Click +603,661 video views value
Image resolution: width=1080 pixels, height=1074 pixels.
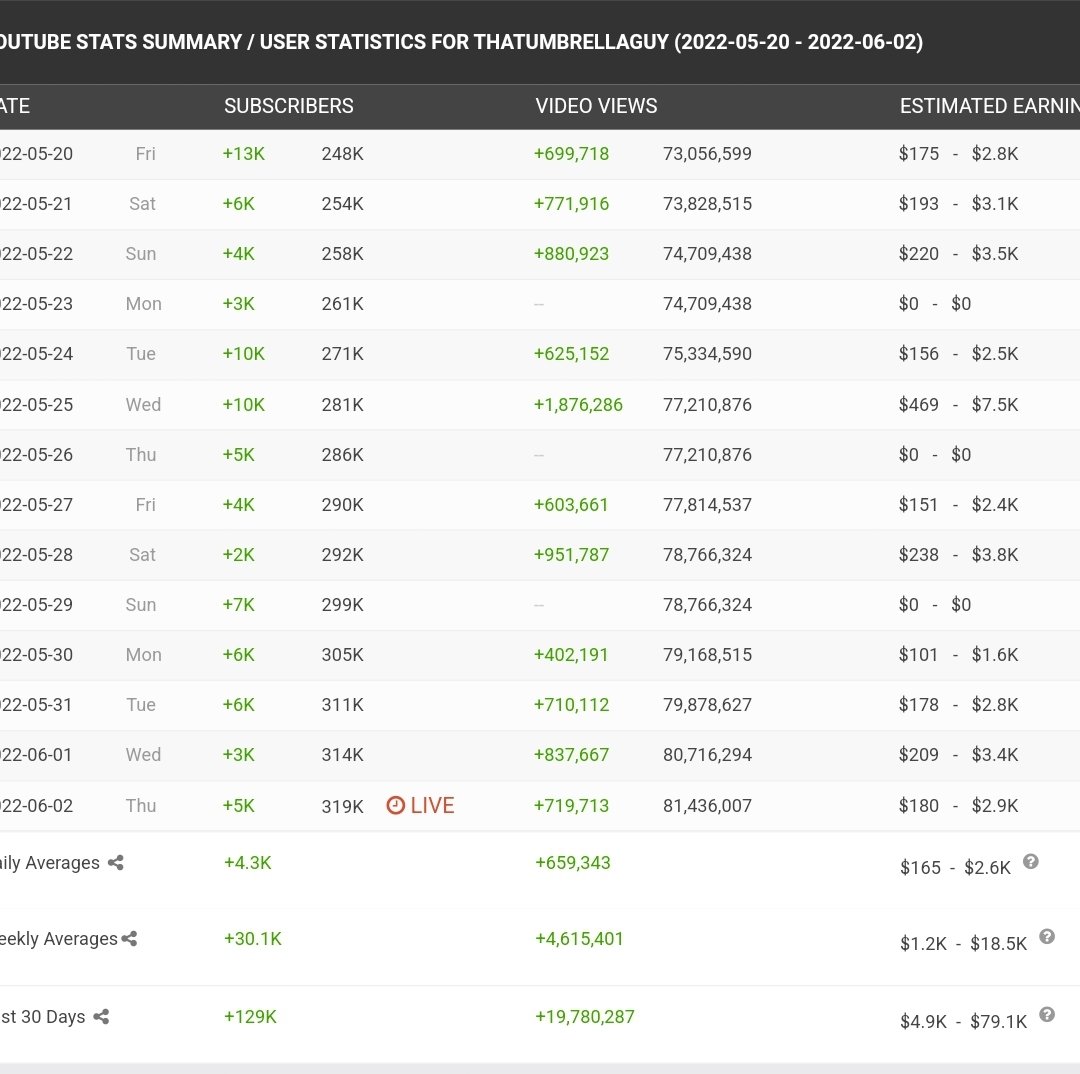click(x=571, y=504)
